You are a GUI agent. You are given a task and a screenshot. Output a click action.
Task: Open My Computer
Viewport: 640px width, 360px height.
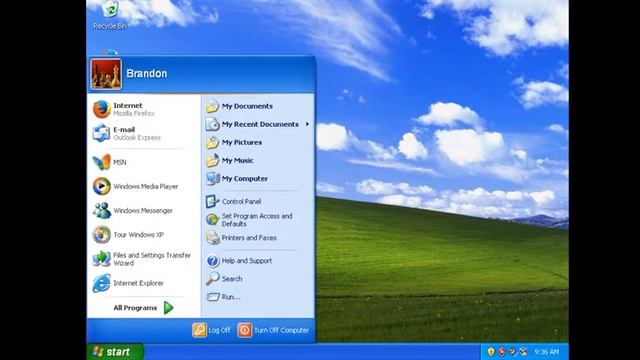[x=258, y=179]
